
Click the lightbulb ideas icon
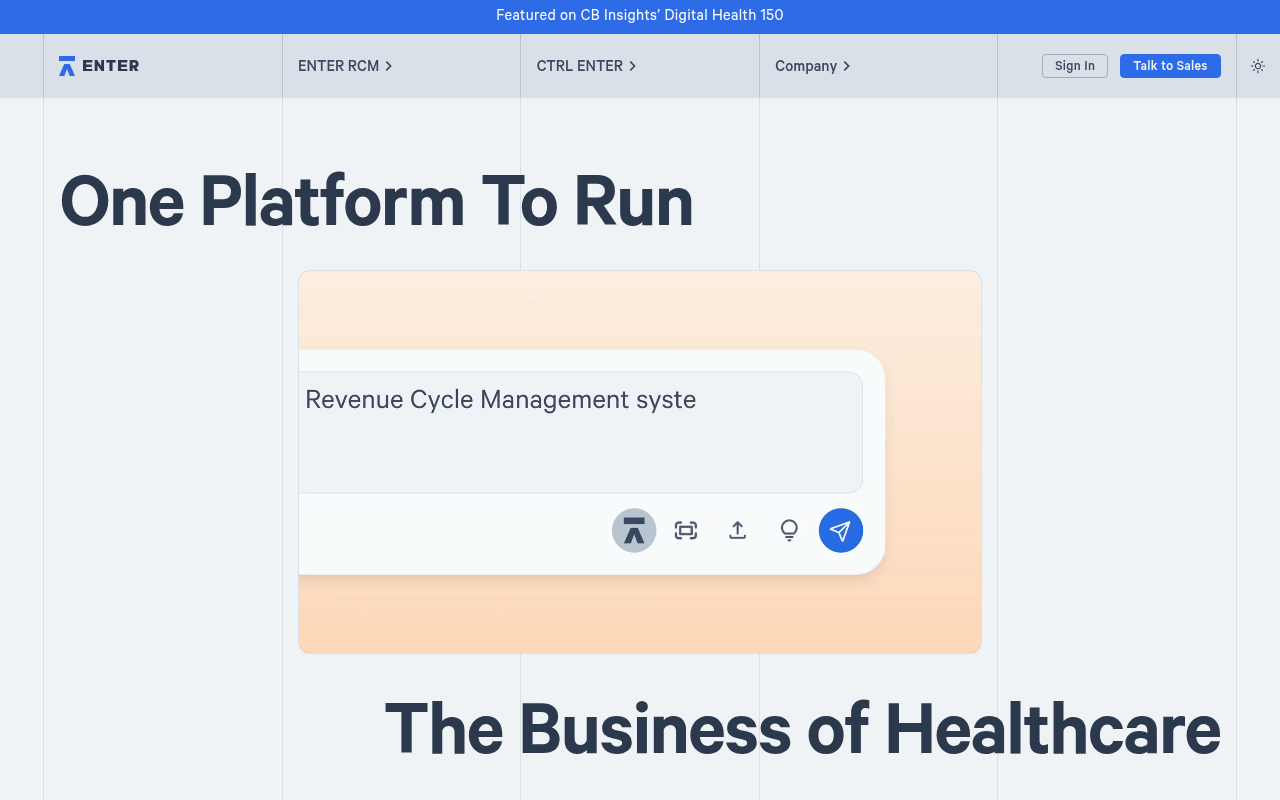tap(789, 530)
